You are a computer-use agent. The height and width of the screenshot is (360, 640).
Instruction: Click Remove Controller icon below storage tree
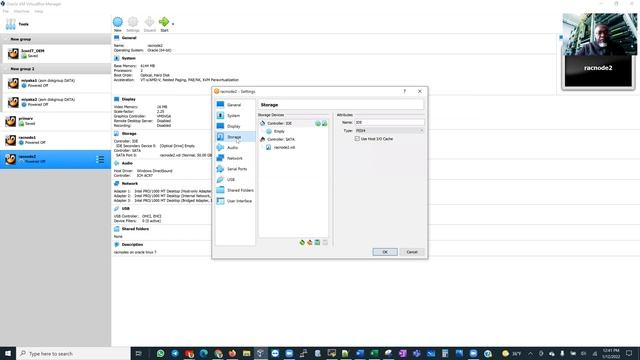pyautogui.click(x=310, y=242)
